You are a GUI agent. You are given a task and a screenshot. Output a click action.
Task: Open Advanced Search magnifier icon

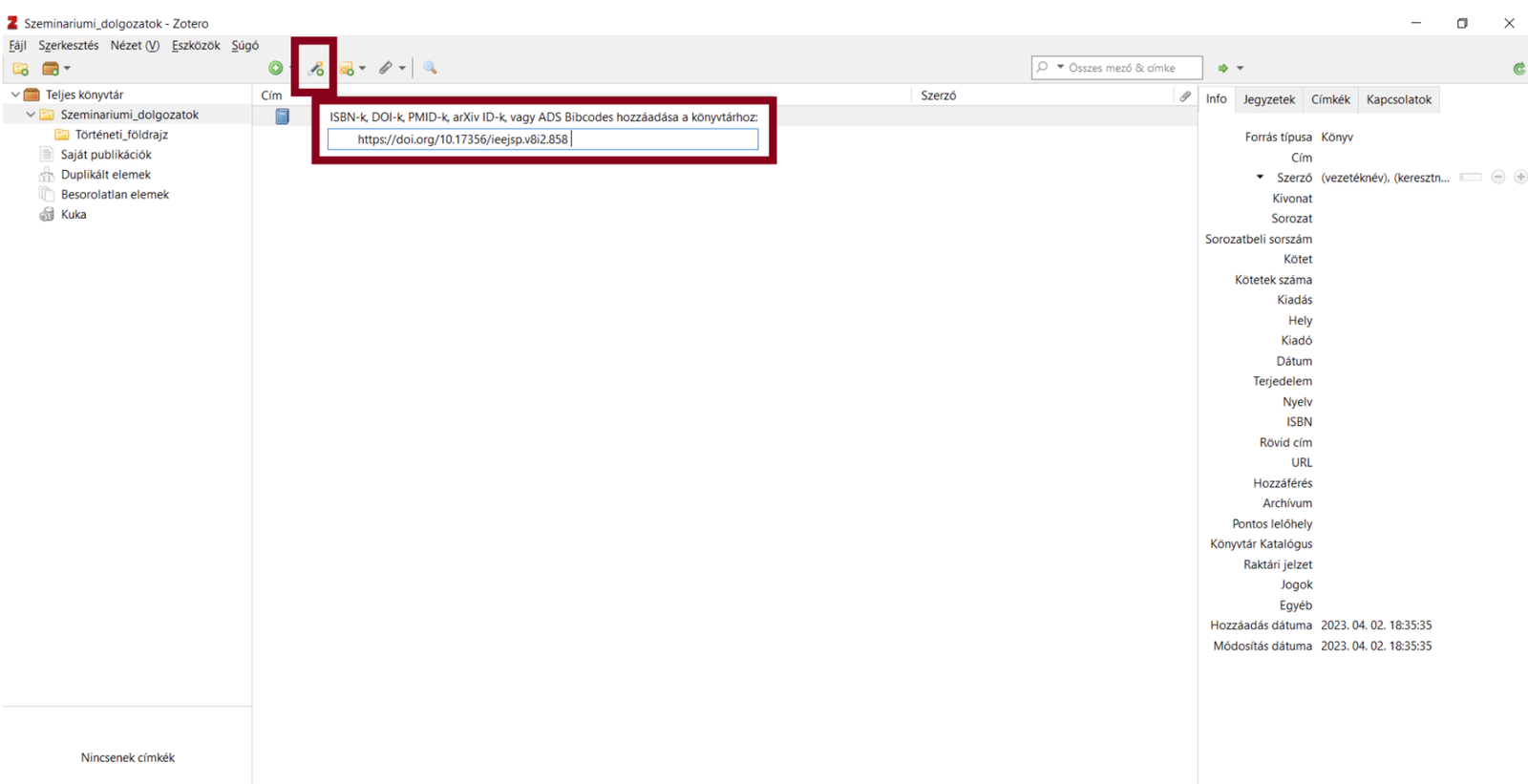coord(430,68)
